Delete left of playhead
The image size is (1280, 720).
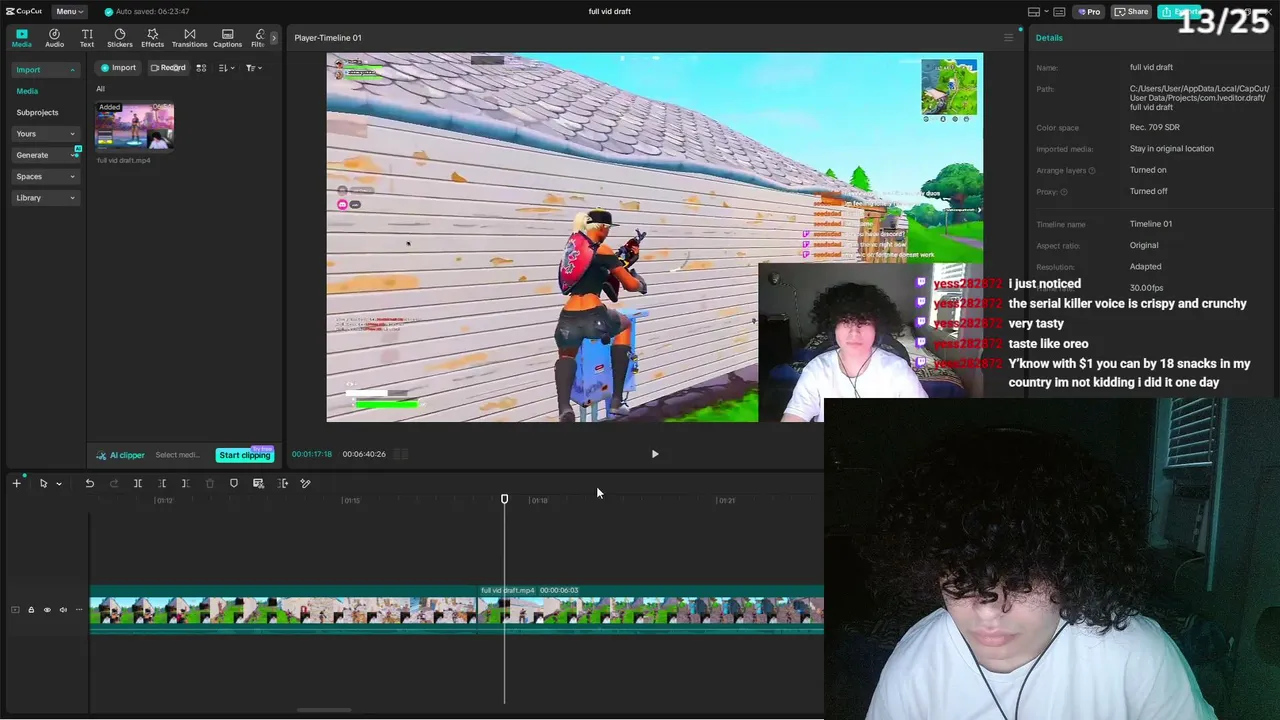[x=162, y=483]
